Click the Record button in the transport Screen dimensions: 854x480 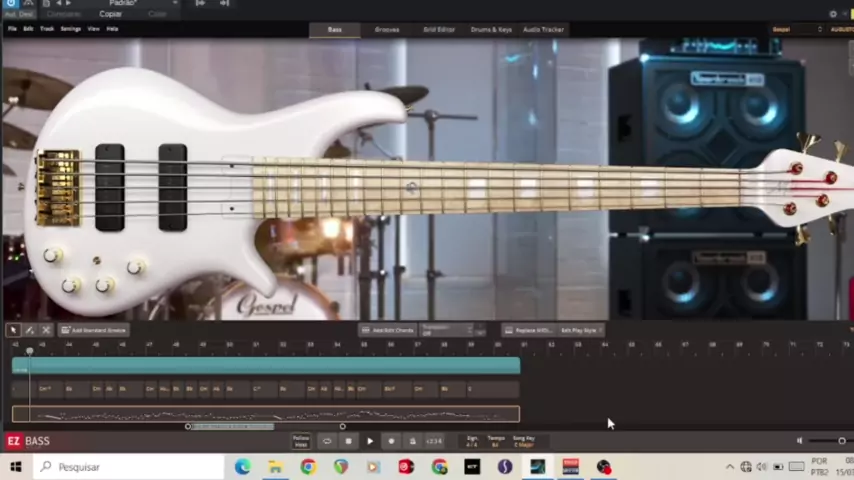coord(391,441)
